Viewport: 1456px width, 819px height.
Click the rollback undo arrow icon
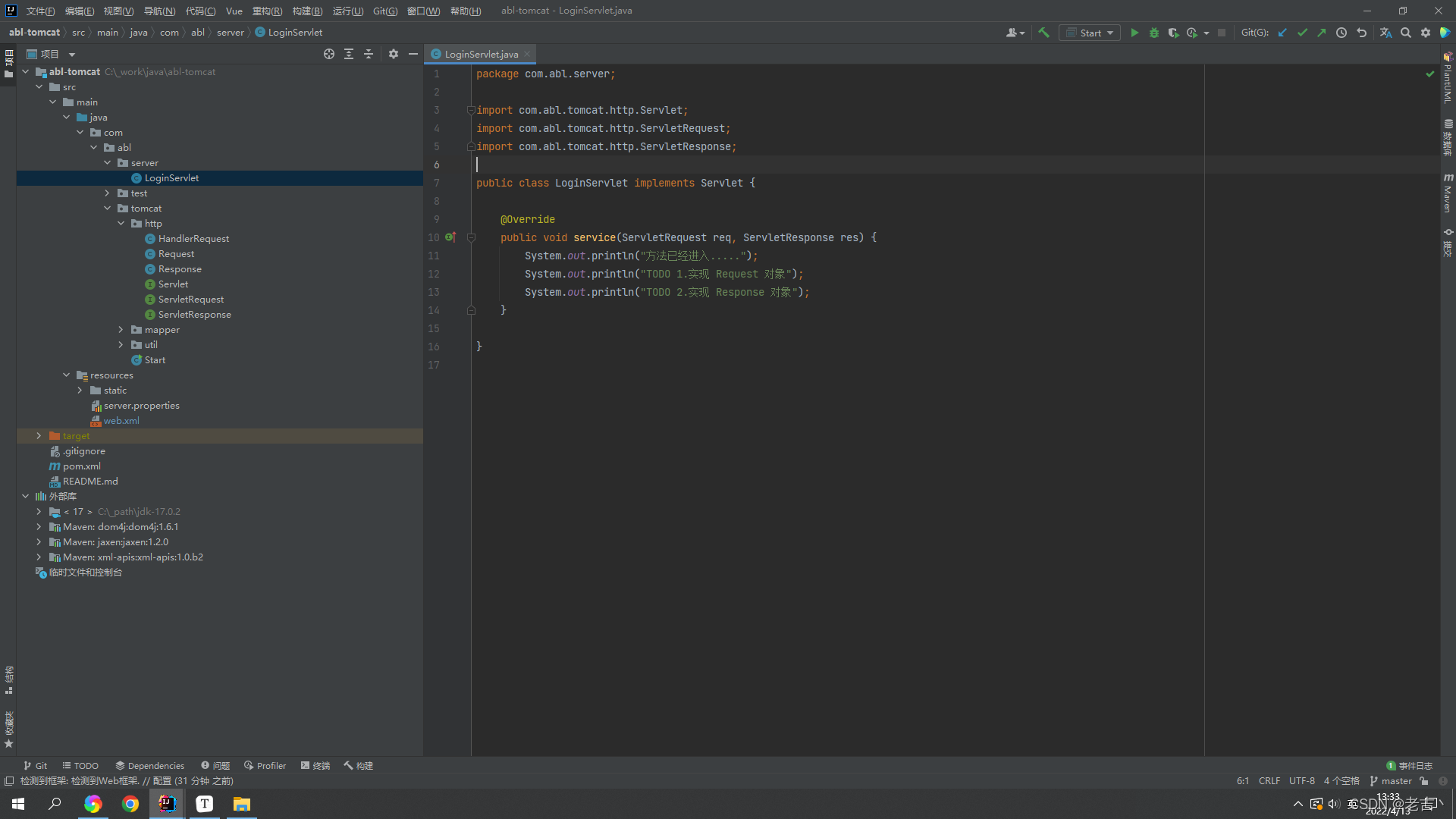[1362, 33]
